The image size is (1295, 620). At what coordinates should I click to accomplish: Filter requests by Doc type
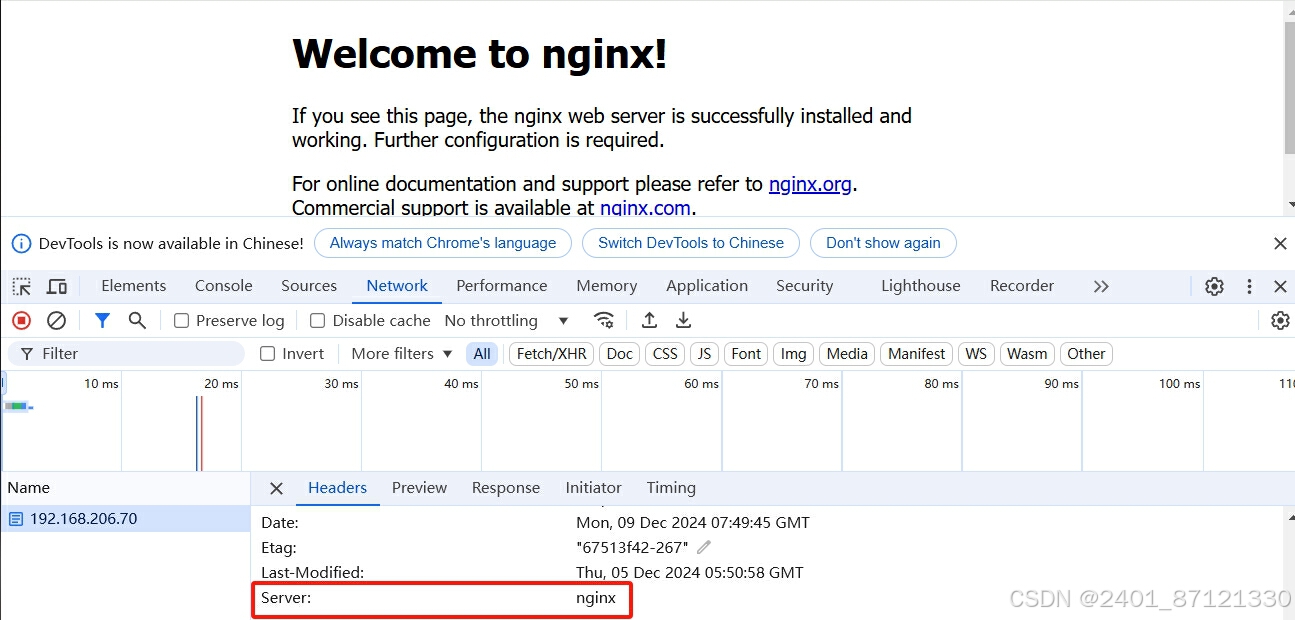coord(620,354)
